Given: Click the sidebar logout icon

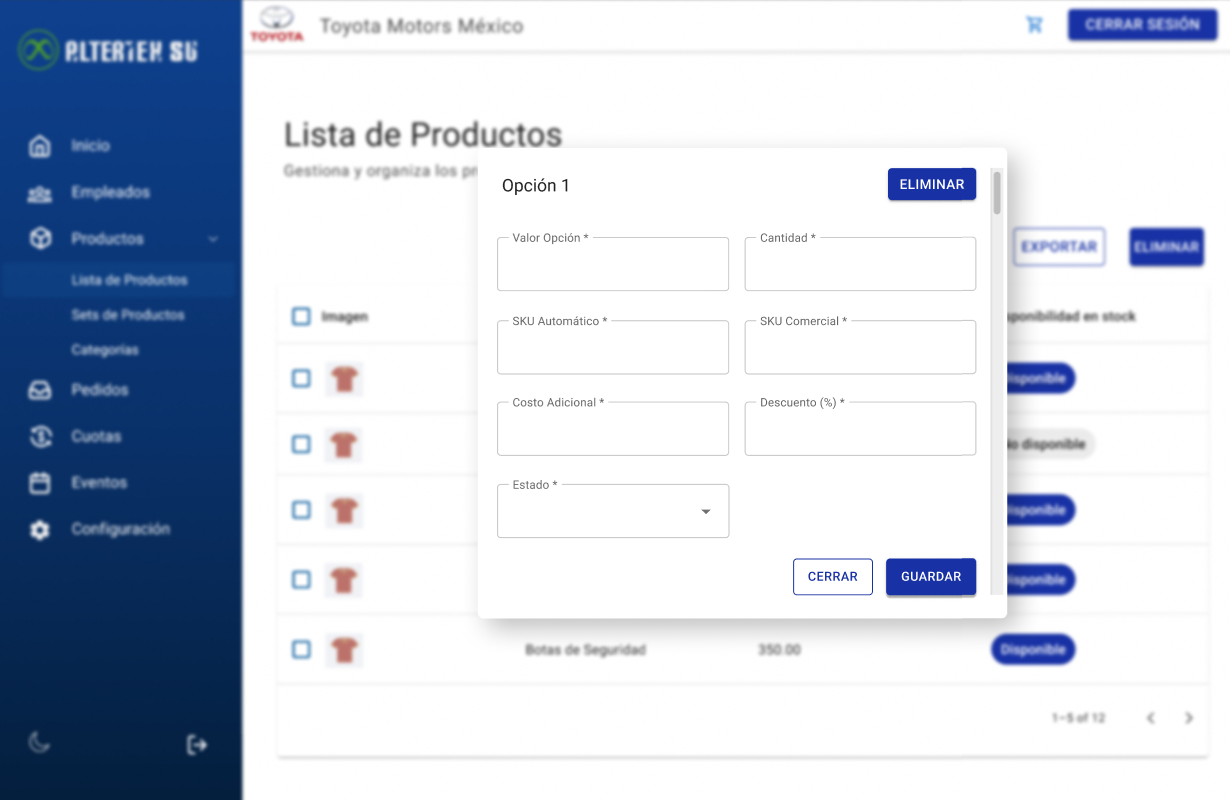Looking at the screenshot, I should [197, 744].
